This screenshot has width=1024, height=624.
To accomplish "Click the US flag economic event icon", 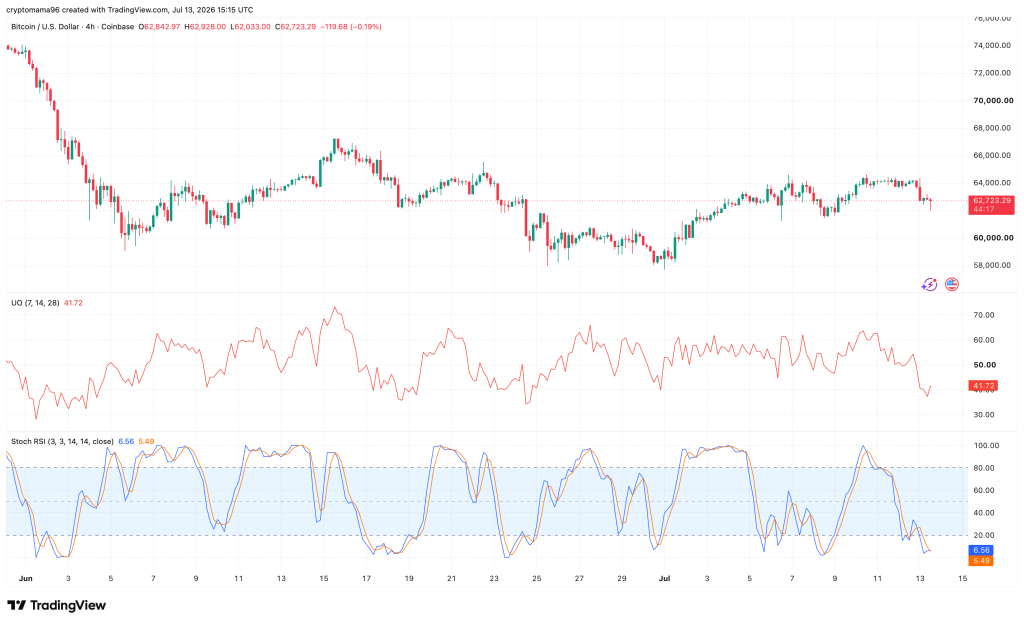I will tap(952, 285).
